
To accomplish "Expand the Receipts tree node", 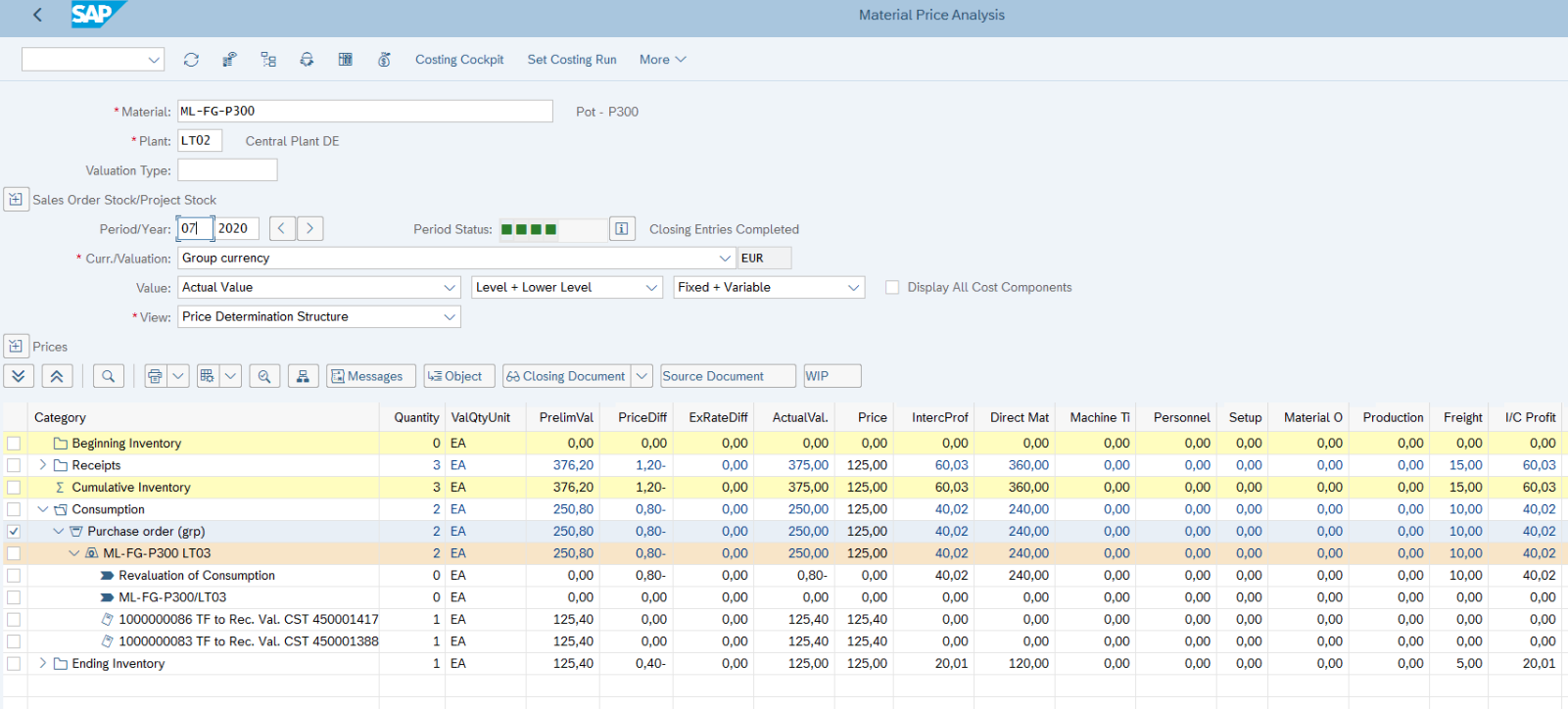I will click(x=43, y=465).
